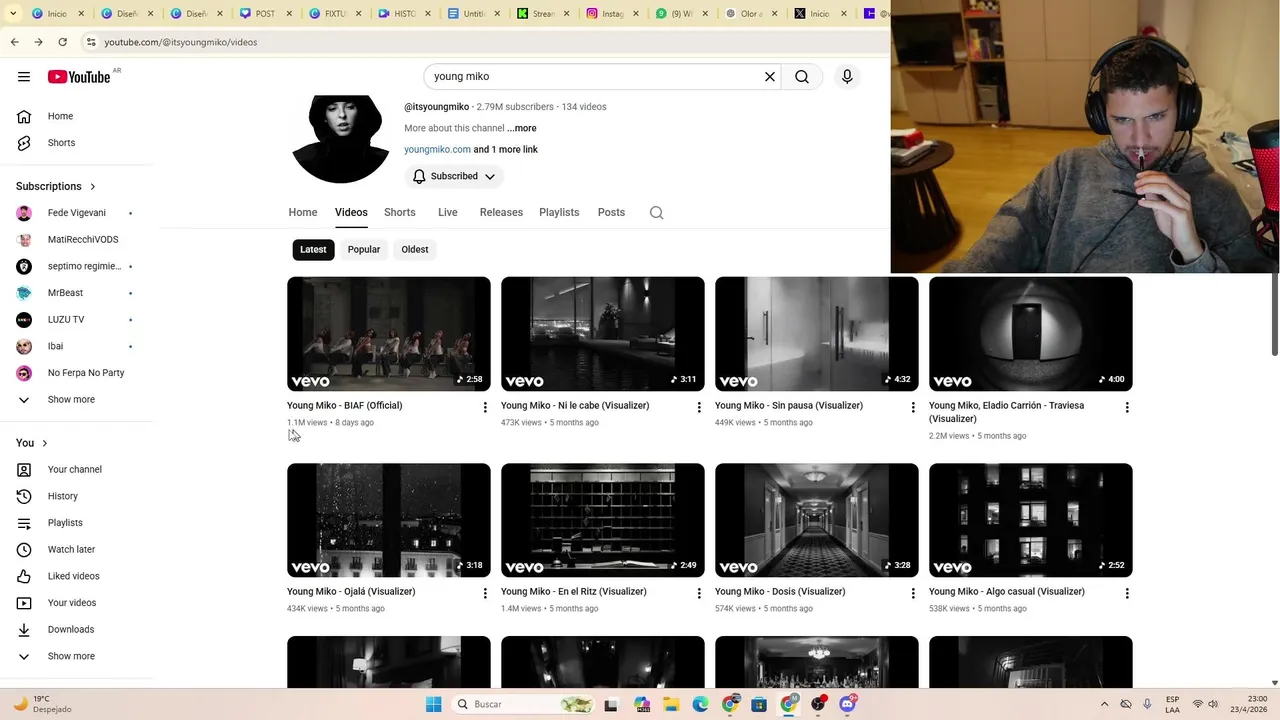Screen dimensions: 1280x720
Task: Open Young Miko - Ojalá (Visualizer) title
Action: coord(351,592)
